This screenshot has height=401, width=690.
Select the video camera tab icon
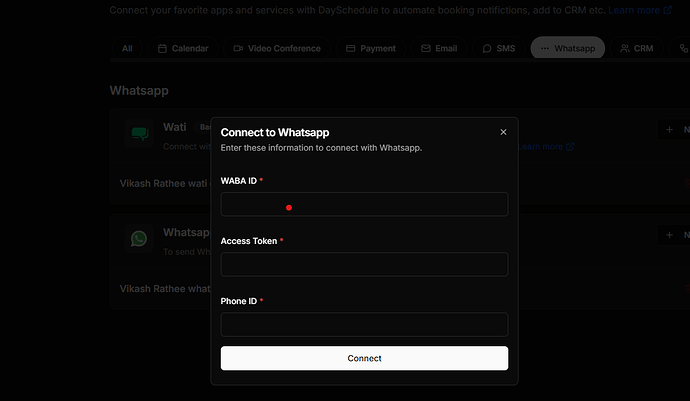point(238,48)
